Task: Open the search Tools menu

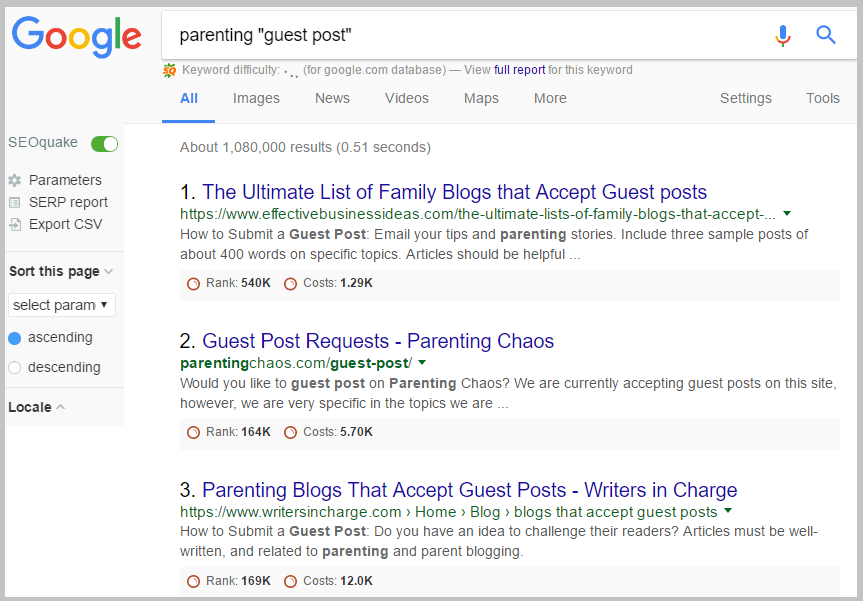Action: point(823,99)
